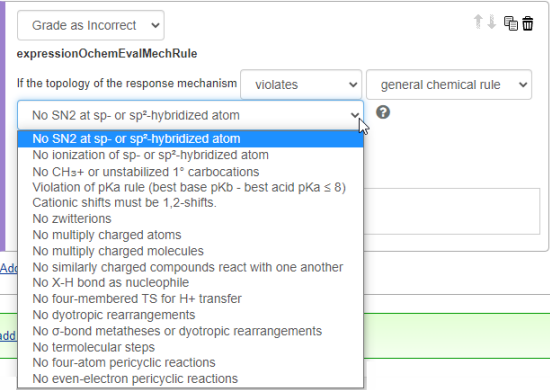Image resolution: width=550 pixels, height=390 pixels.
Task: Select No even-electron pericyclic reactions
Action: point(190,379)
